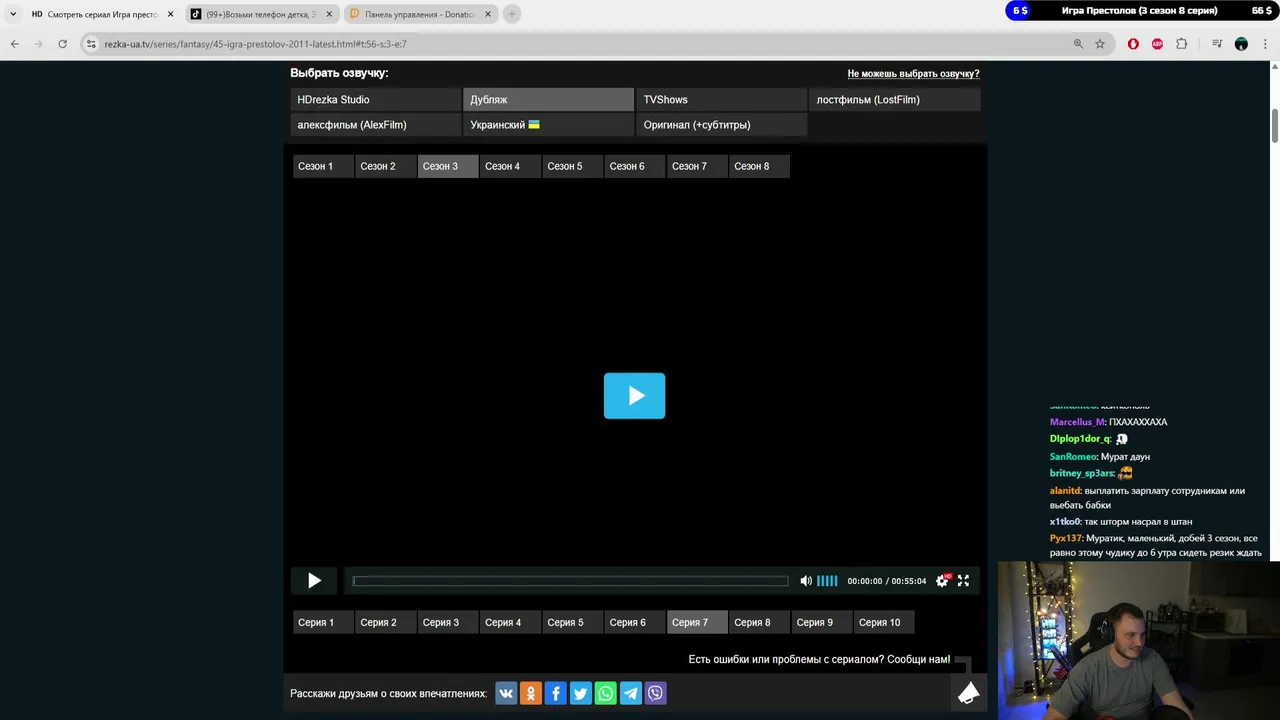The image size is (1280, 720).
Task: Bookmark this page with the star
Action: (x=1100, y=44)
